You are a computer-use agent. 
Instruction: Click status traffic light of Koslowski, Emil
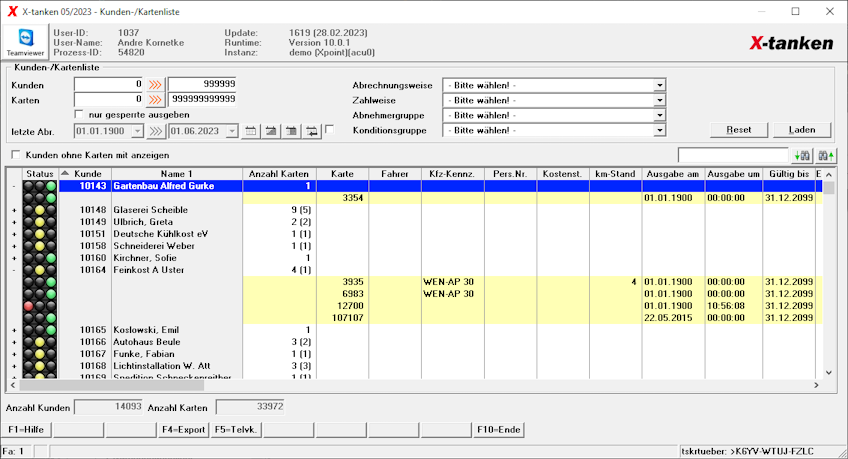point(39,330)
